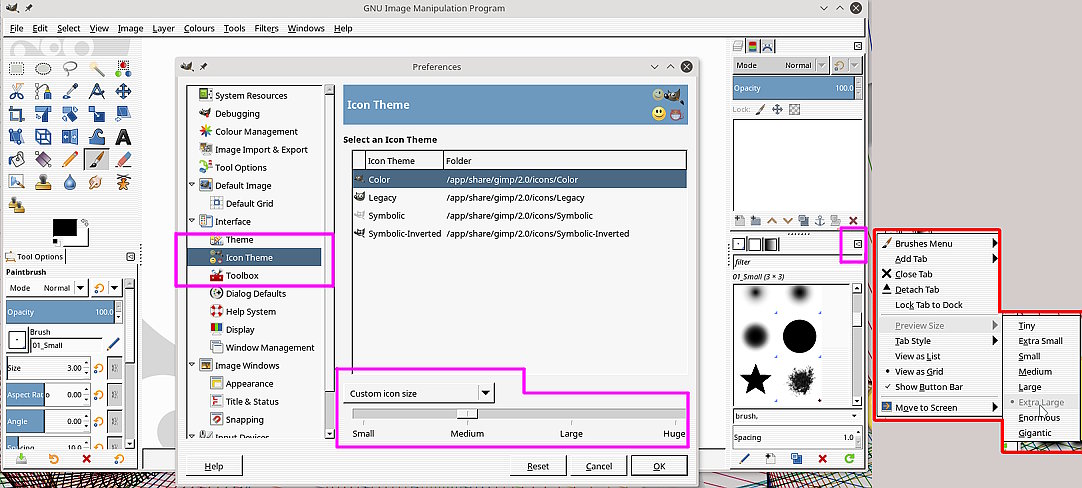The width and height of the screenshot is (1082, 488).
Task: Choose the Measure compass tool
Action: pyautogui.click(x=97, y=91)
